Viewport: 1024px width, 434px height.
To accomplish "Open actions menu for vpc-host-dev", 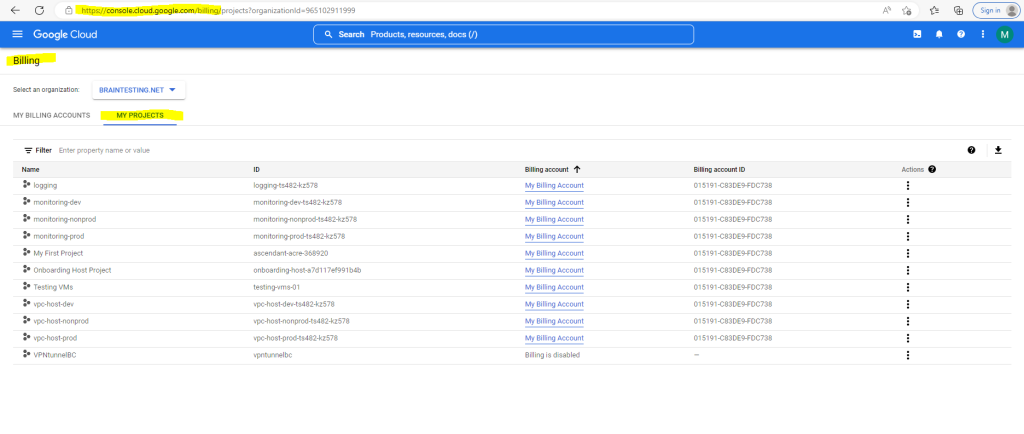I will tap(908, 304).
